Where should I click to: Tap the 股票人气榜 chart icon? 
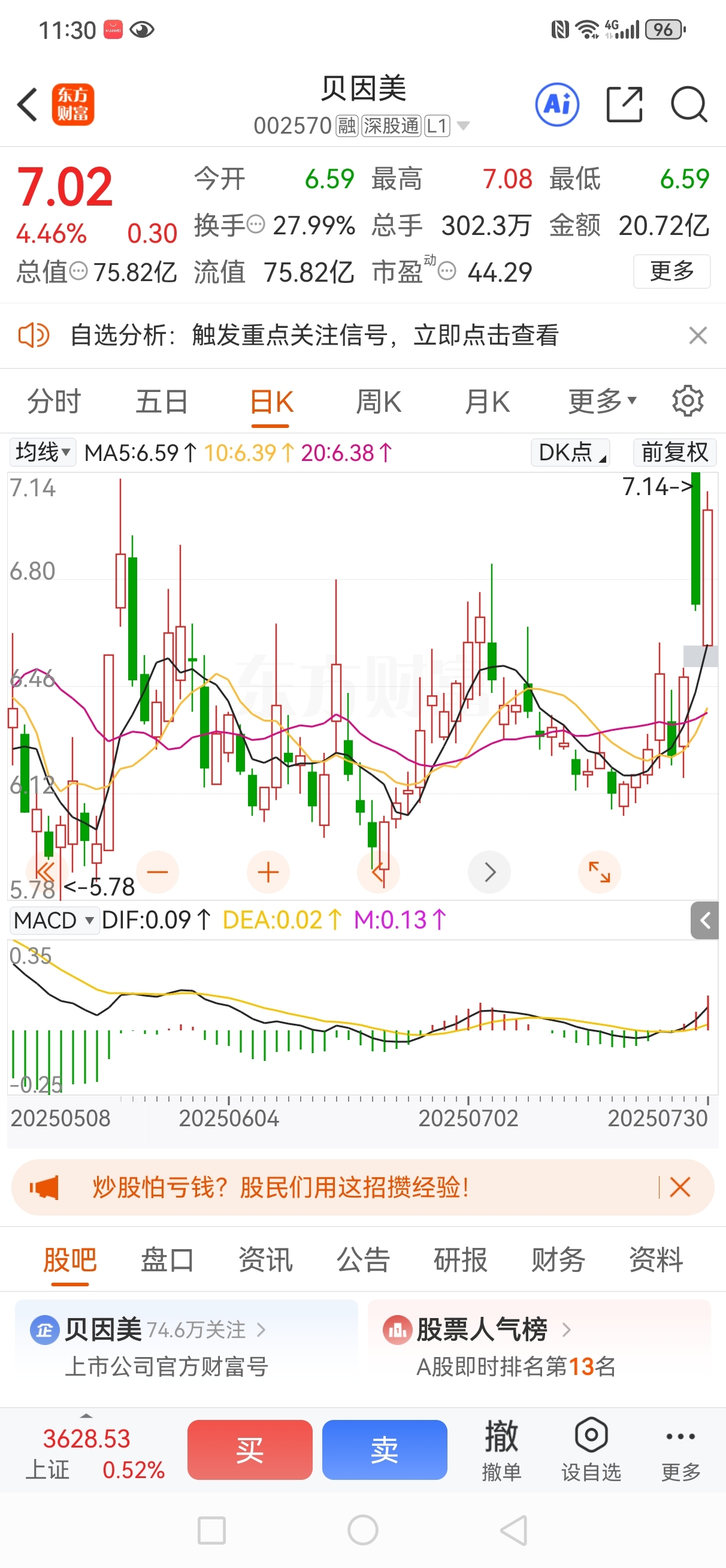[x=397, y=1329]
